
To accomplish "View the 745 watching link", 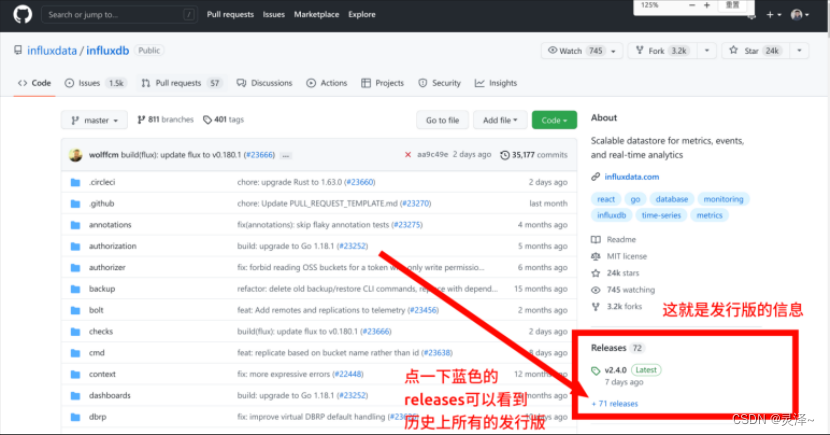I will 623,290.
